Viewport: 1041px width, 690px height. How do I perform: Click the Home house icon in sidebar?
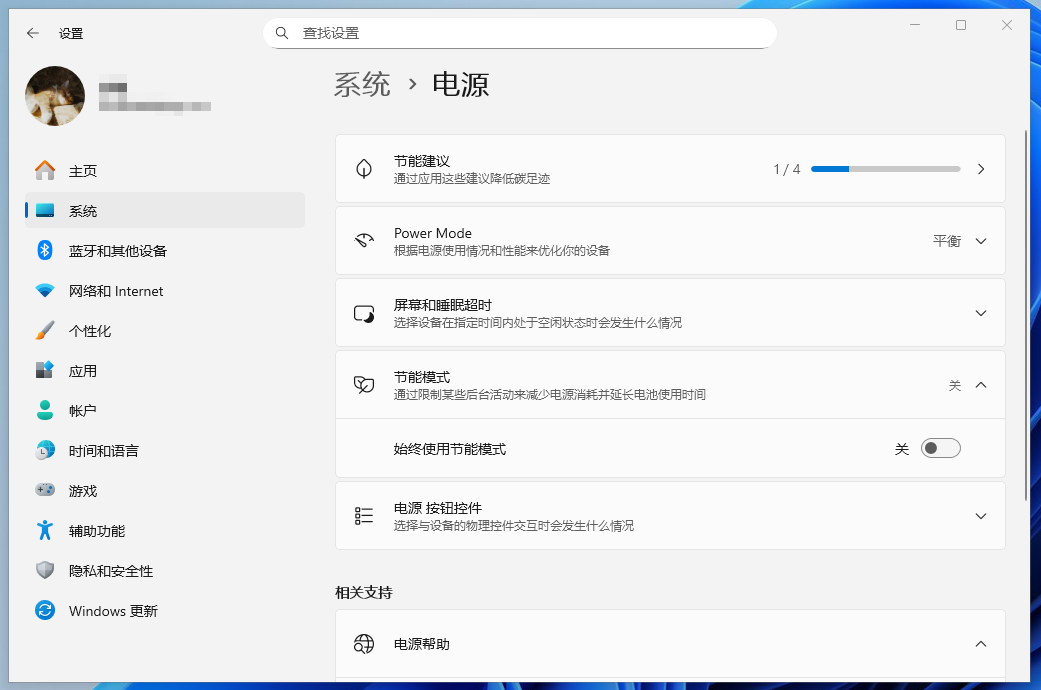(45, 171)
